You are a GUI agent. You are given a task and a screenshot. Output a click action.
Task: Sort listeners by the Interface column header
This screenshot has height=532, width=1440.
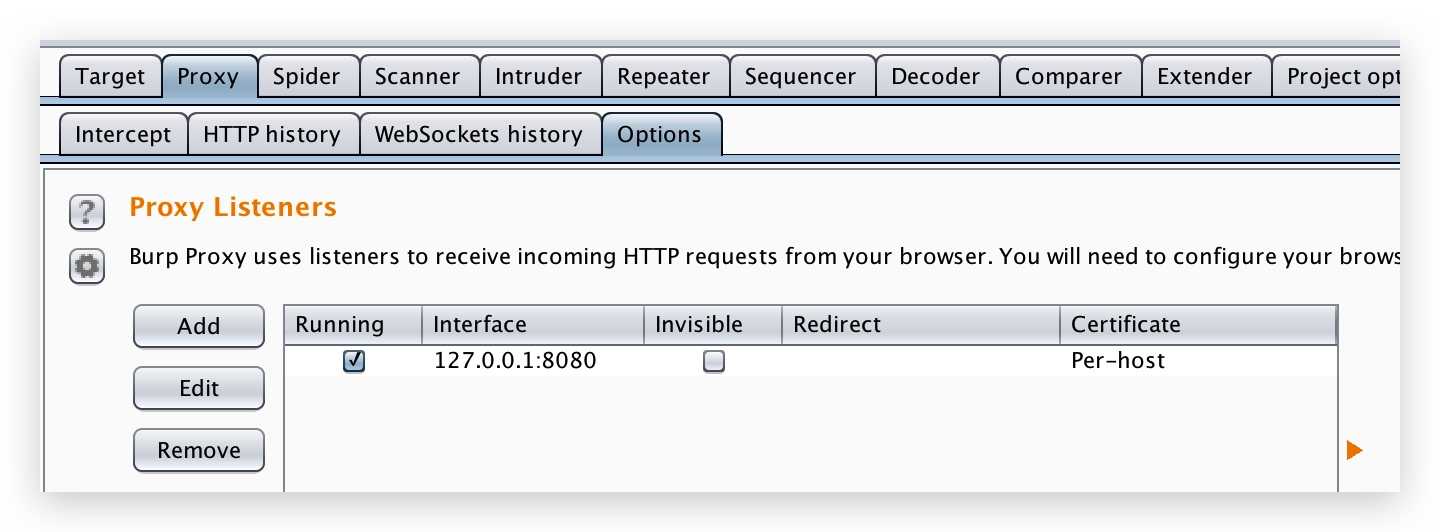coord(533,325)
